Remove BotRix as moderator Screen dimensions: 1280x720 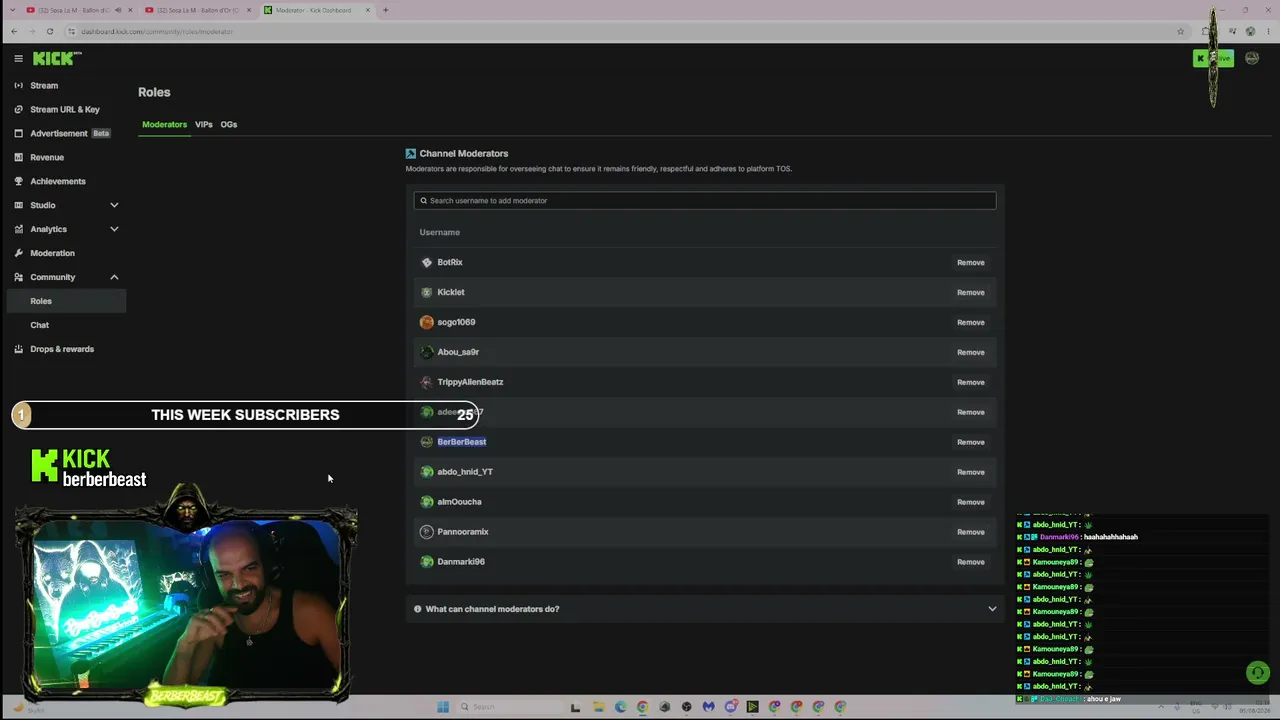(971, 263)
